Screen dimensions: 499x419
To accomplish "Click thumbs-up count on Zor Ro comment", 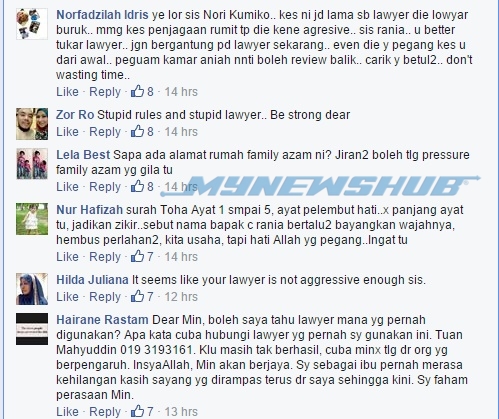I will [x=150, y=132].
